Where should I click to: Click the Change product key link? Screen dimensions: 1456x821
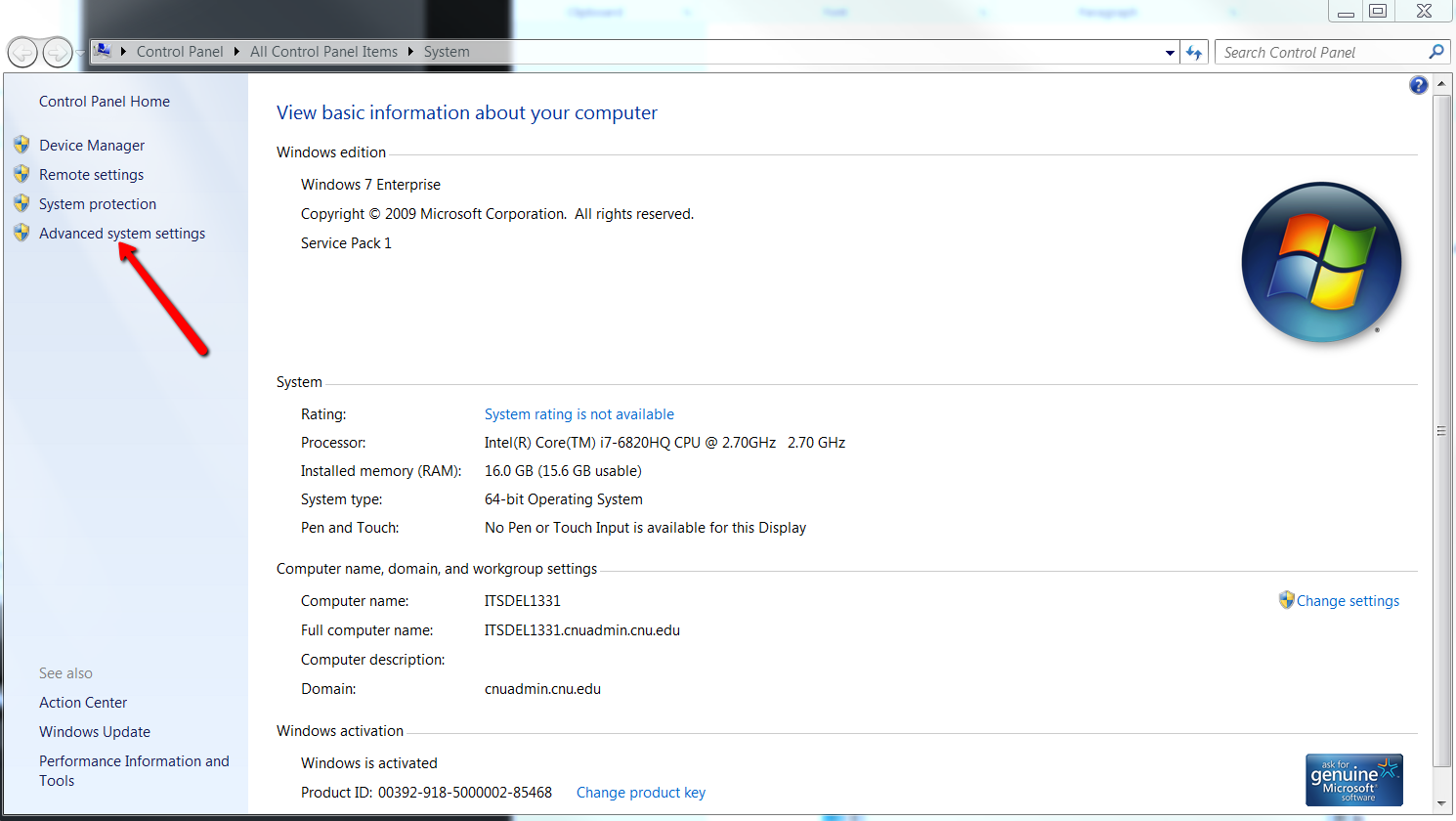[x=641, y=793]
